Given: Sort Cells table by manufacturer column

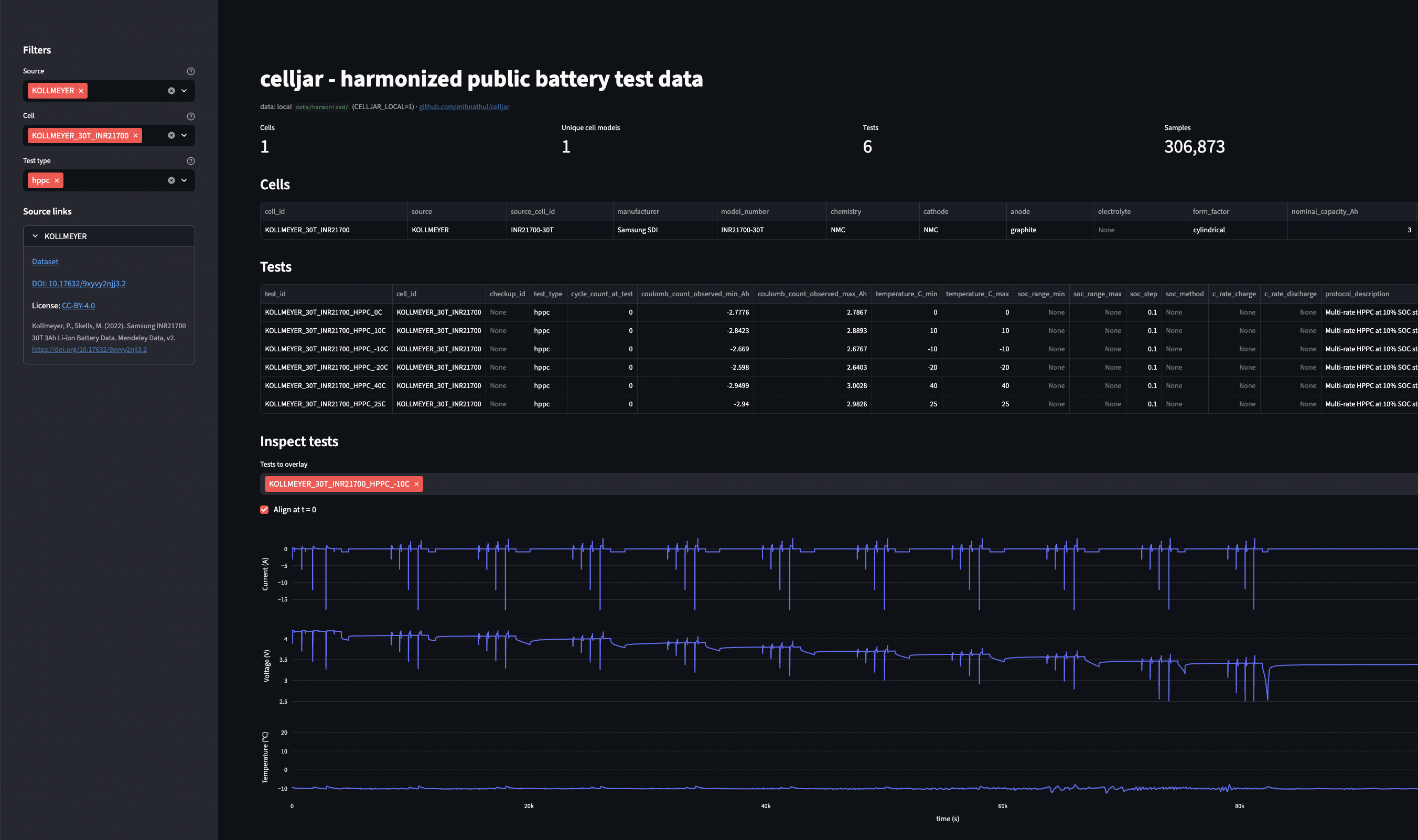Looking at the screenshot, I should click(x=664, y=212).
